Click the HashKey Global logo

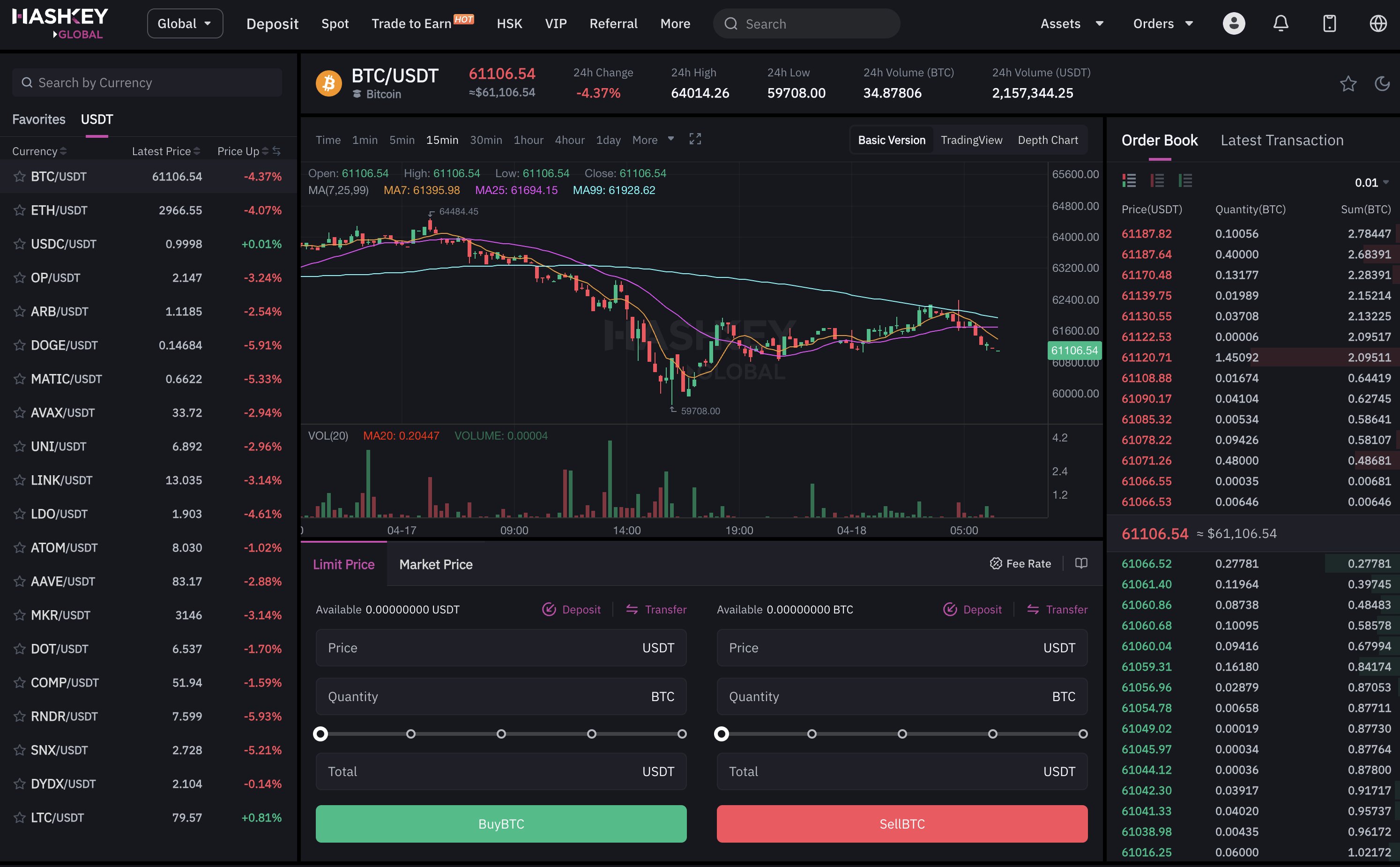60,23
